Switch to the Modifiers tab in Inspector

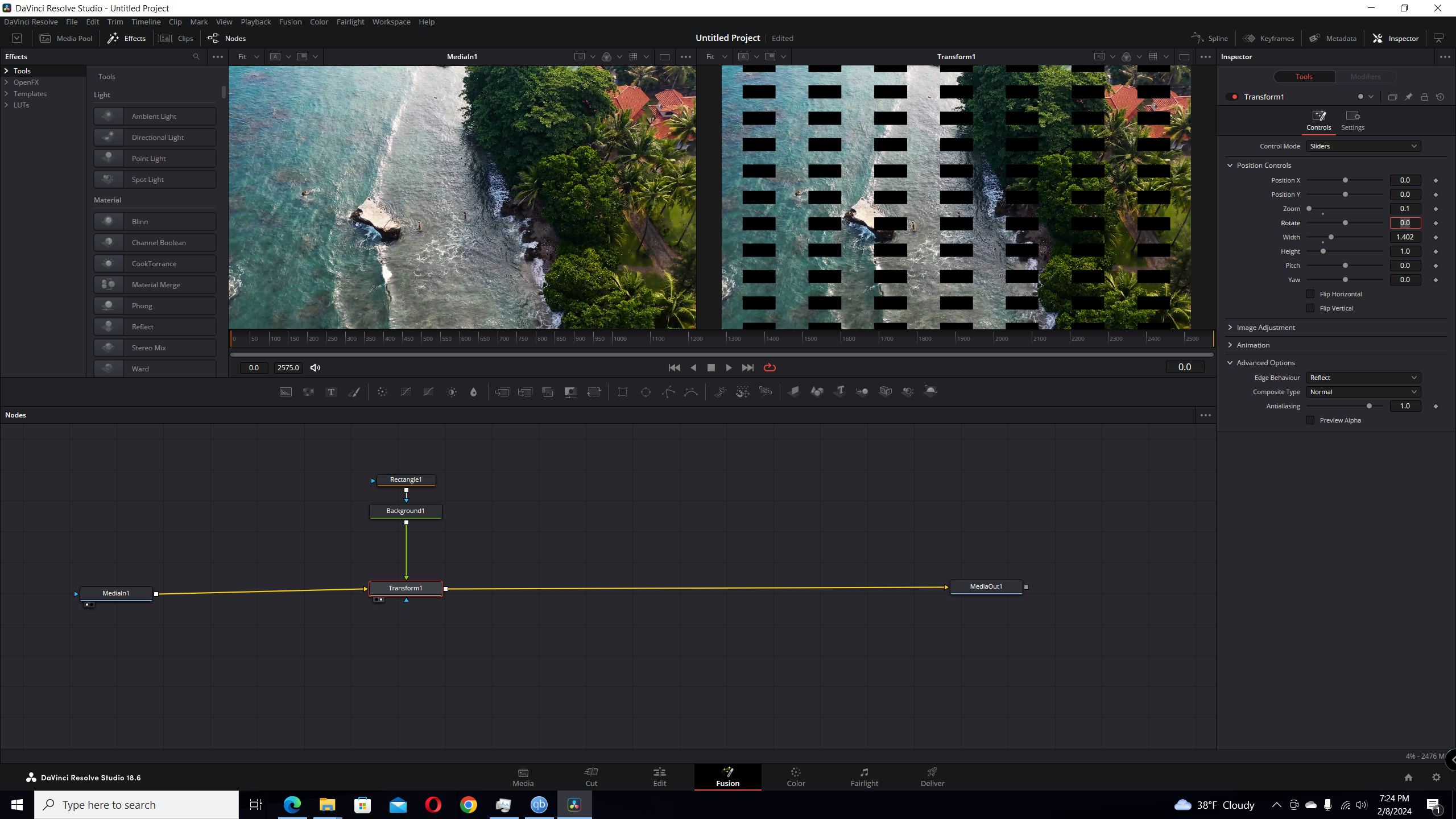pos(1365,77)
